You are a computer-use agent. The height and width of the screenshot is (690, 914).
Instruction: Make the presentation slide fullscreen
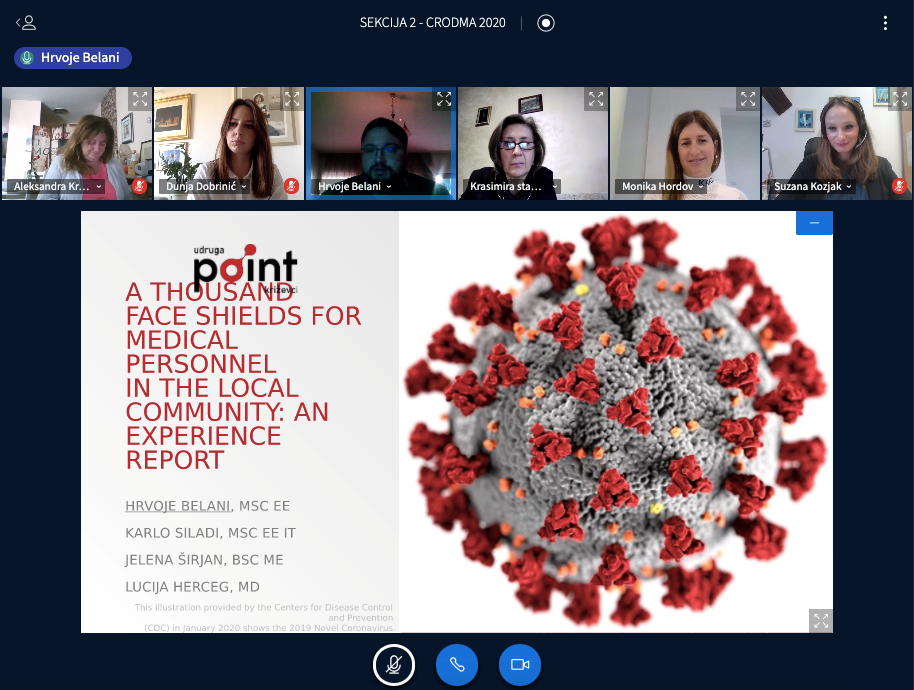821,621
